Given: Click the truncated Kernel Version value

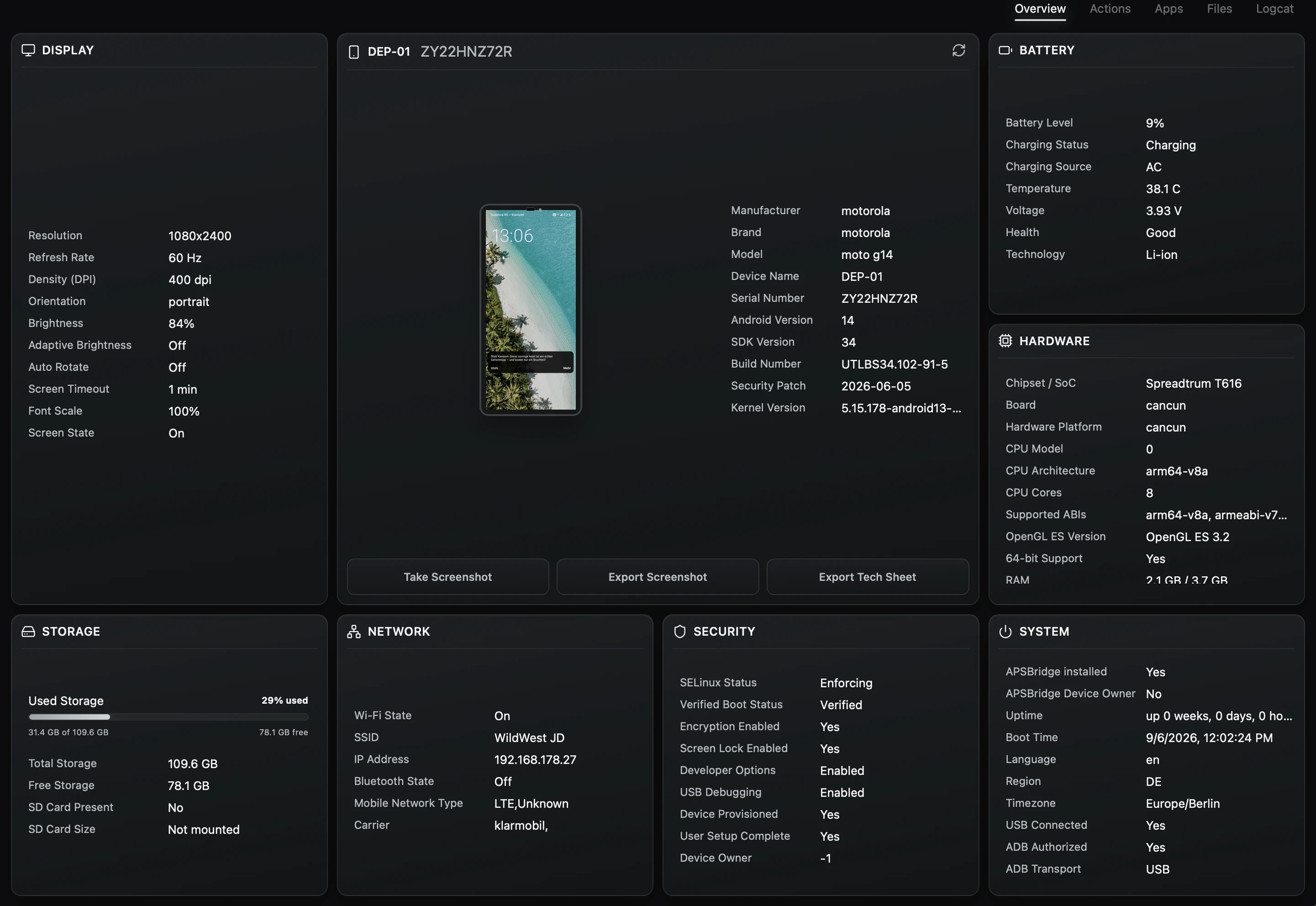Looking at the screenshot, I should pos(900,408).
